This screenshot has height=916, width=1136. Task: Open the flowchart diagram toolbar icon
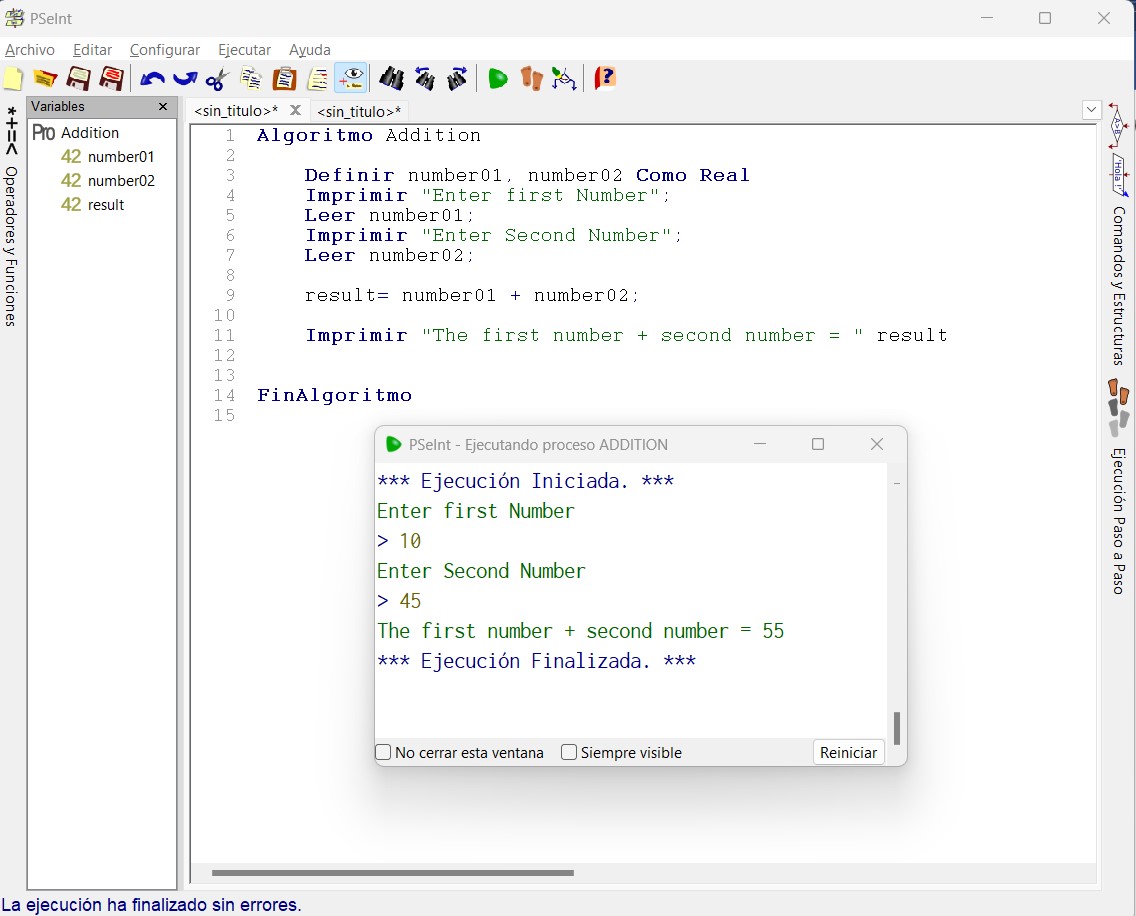tap(564, 78)
